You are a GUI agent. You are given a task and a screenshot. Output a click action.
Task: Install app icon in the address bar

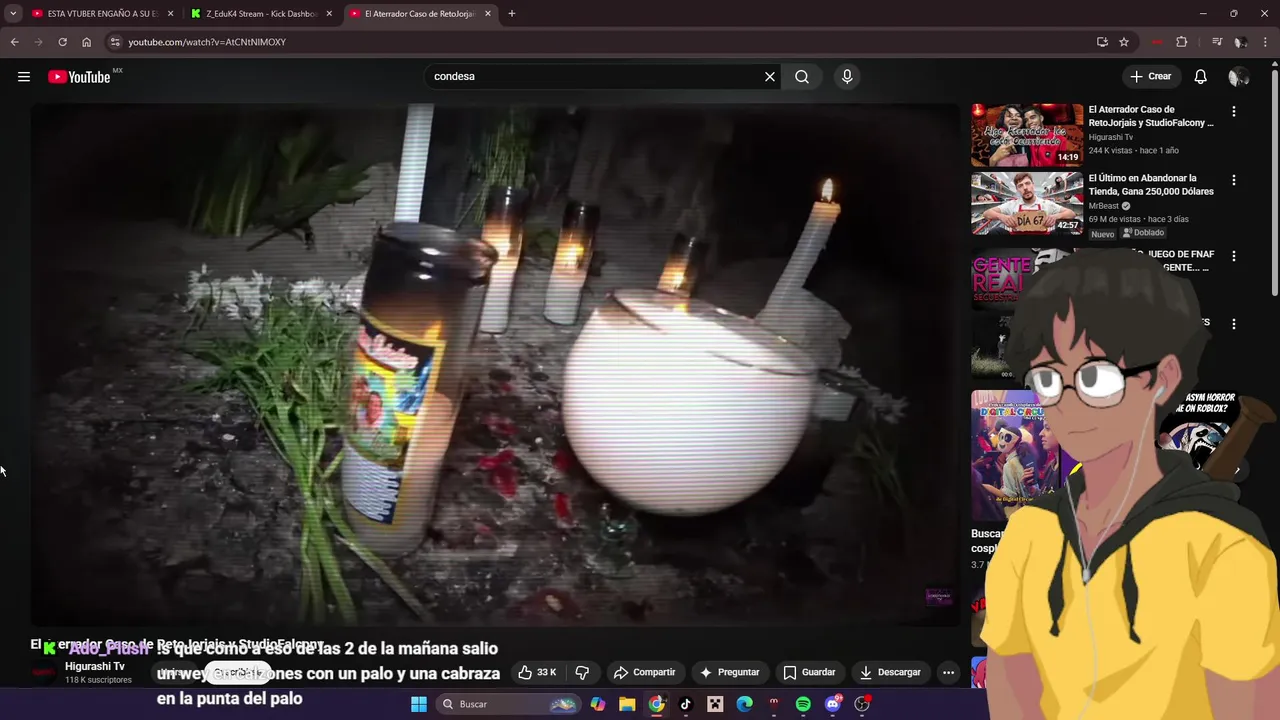(1102, 42)
